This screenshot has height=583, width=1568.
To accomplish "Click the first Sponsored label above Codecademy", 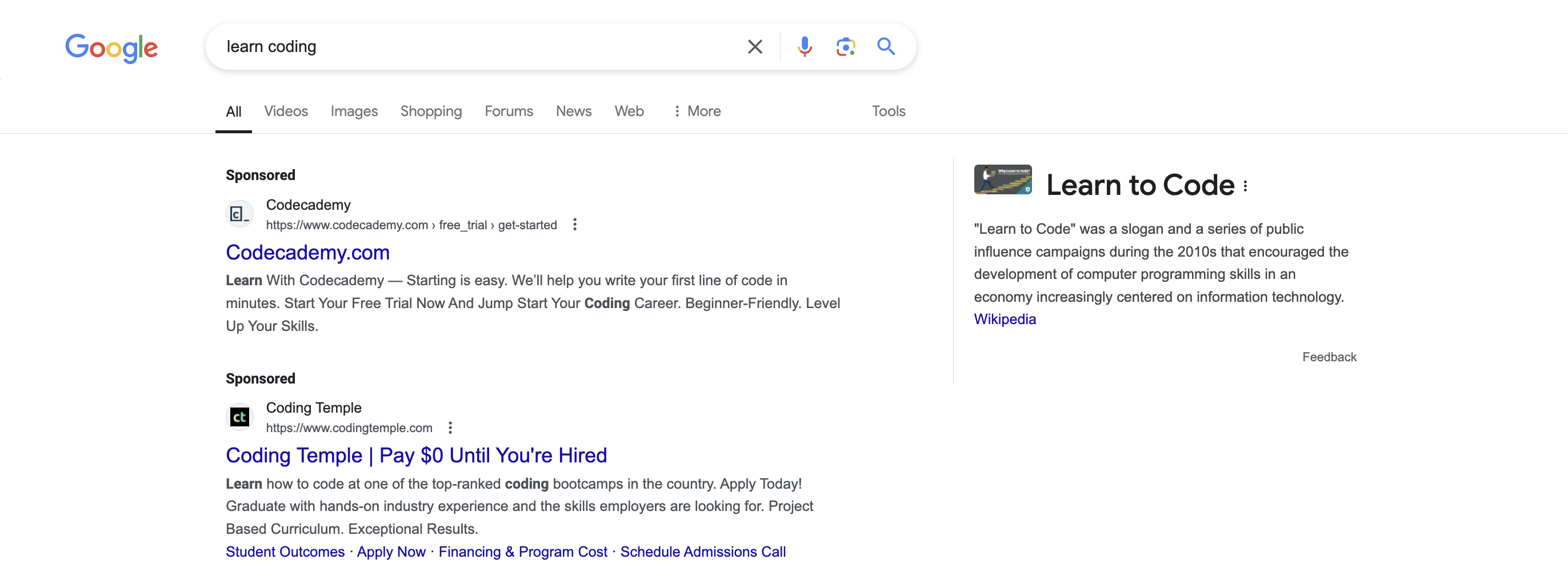I will pyautogui.click(x=261, y=175).
